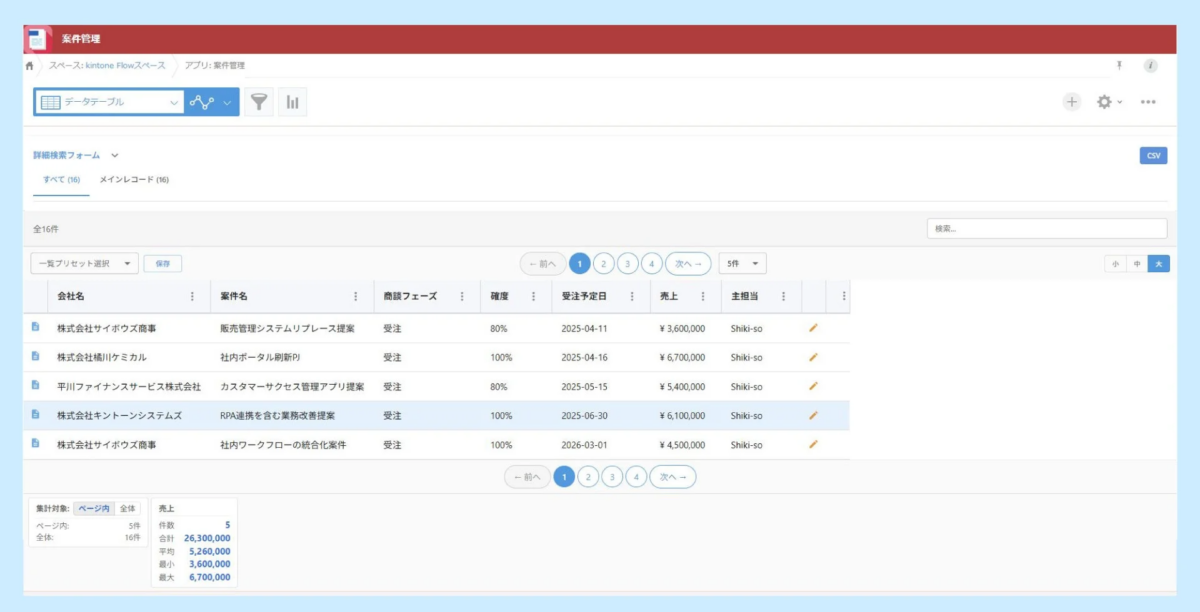Open 売上 column menu dots
The image size is (1200, 612).
pyautogui.click(x=703, y=296)
